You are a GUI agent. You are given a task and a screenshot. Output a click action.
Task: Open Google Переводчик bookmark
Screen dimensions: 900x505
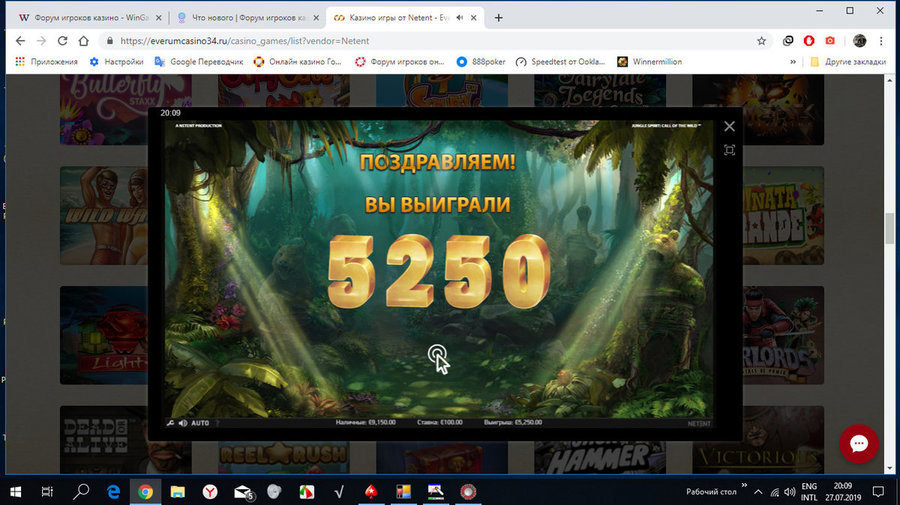(199, 61)
